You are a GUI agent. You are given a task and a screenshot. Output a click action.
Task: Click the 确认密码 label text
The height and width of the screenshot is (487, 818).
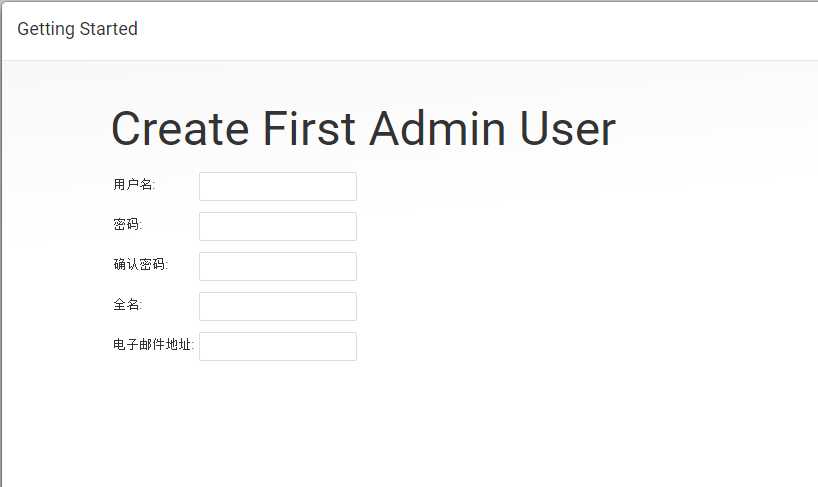(x=140, y=264)
